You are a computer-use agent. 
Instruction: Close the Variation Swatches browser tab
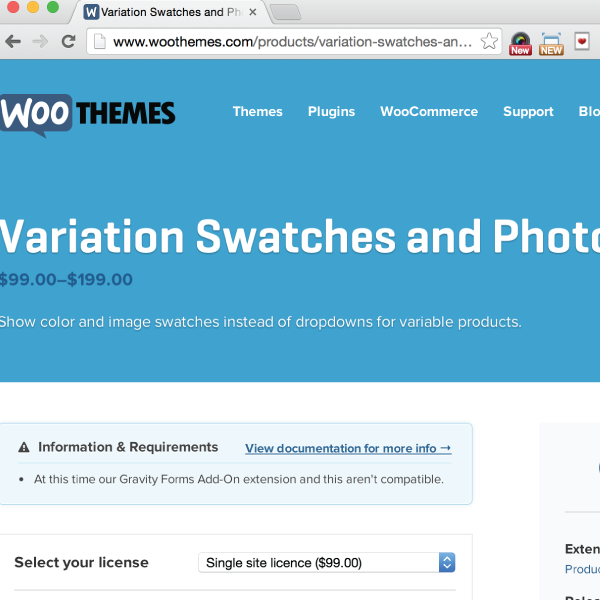click(253, 12)
